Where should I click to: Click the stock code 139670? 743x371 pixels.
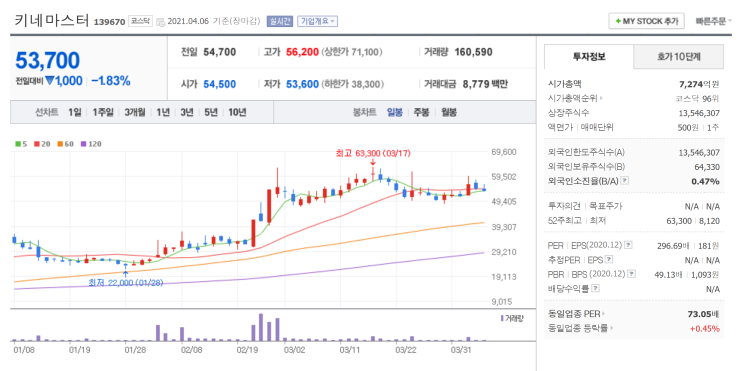(109, 22)
